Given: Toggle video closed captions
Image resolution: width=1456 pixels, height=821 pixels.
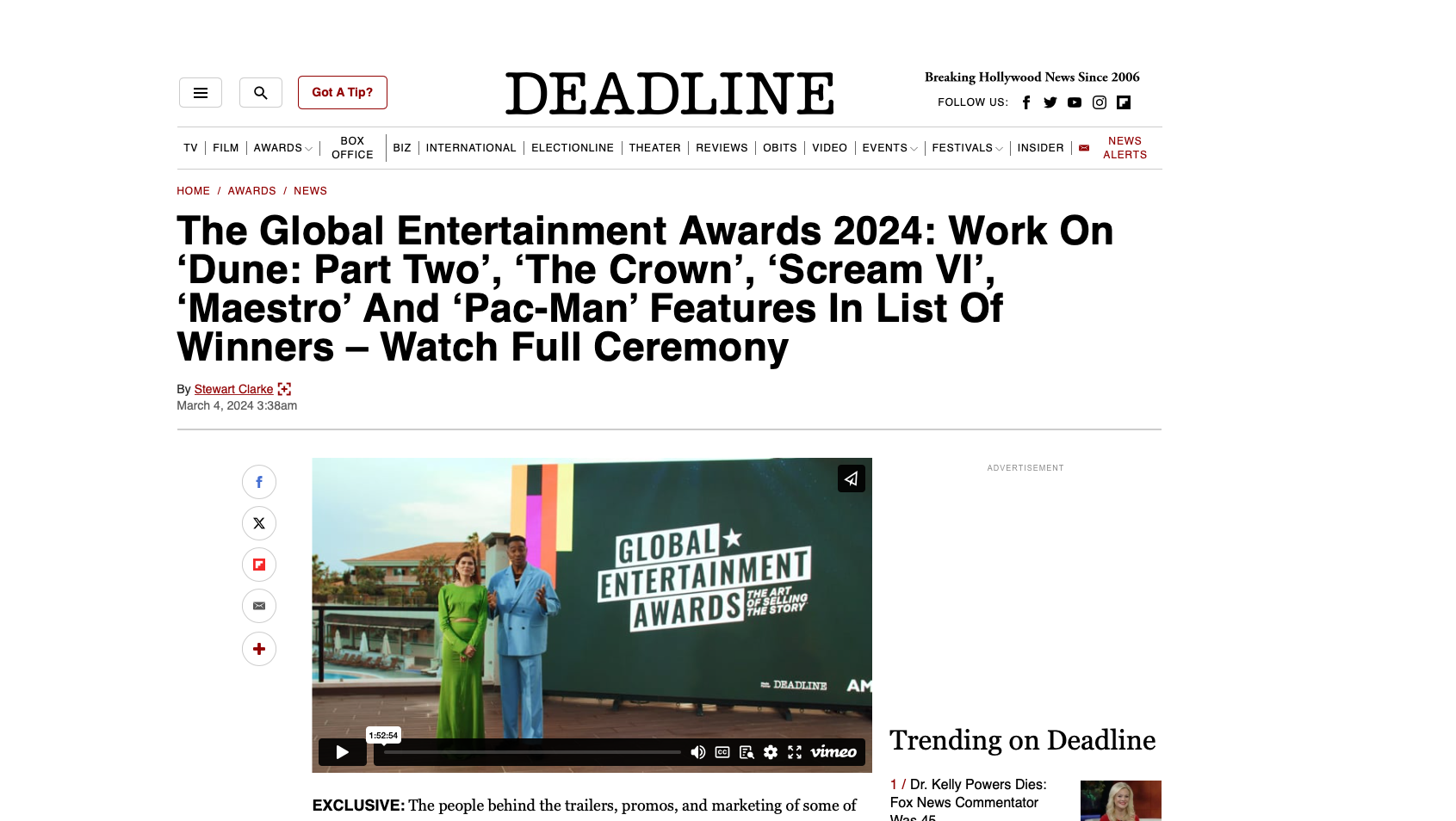Looking at the screenshot, I should [722, 752].
